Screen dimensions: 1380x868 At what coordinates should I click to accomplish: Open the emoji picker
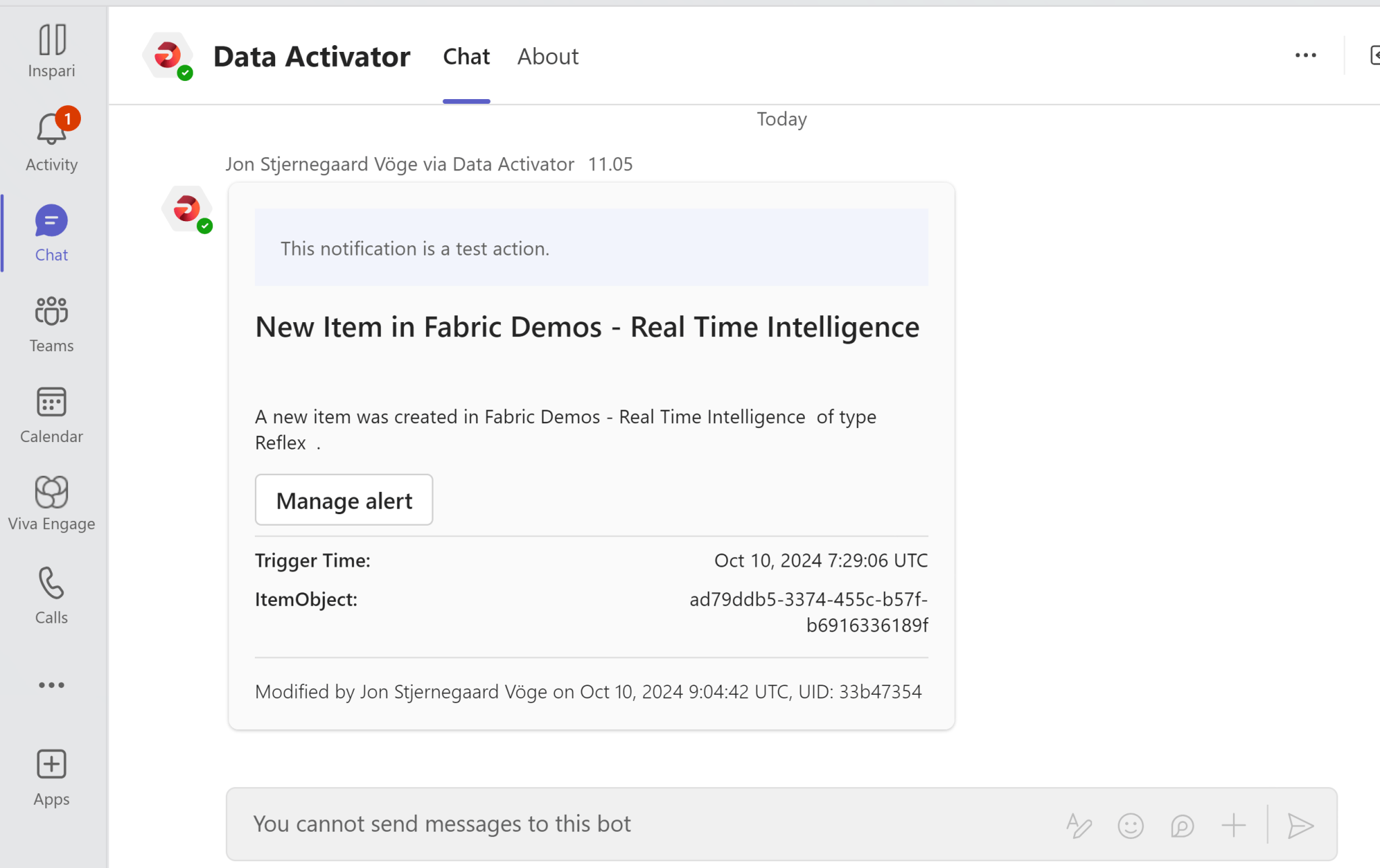pos(1131,824)
